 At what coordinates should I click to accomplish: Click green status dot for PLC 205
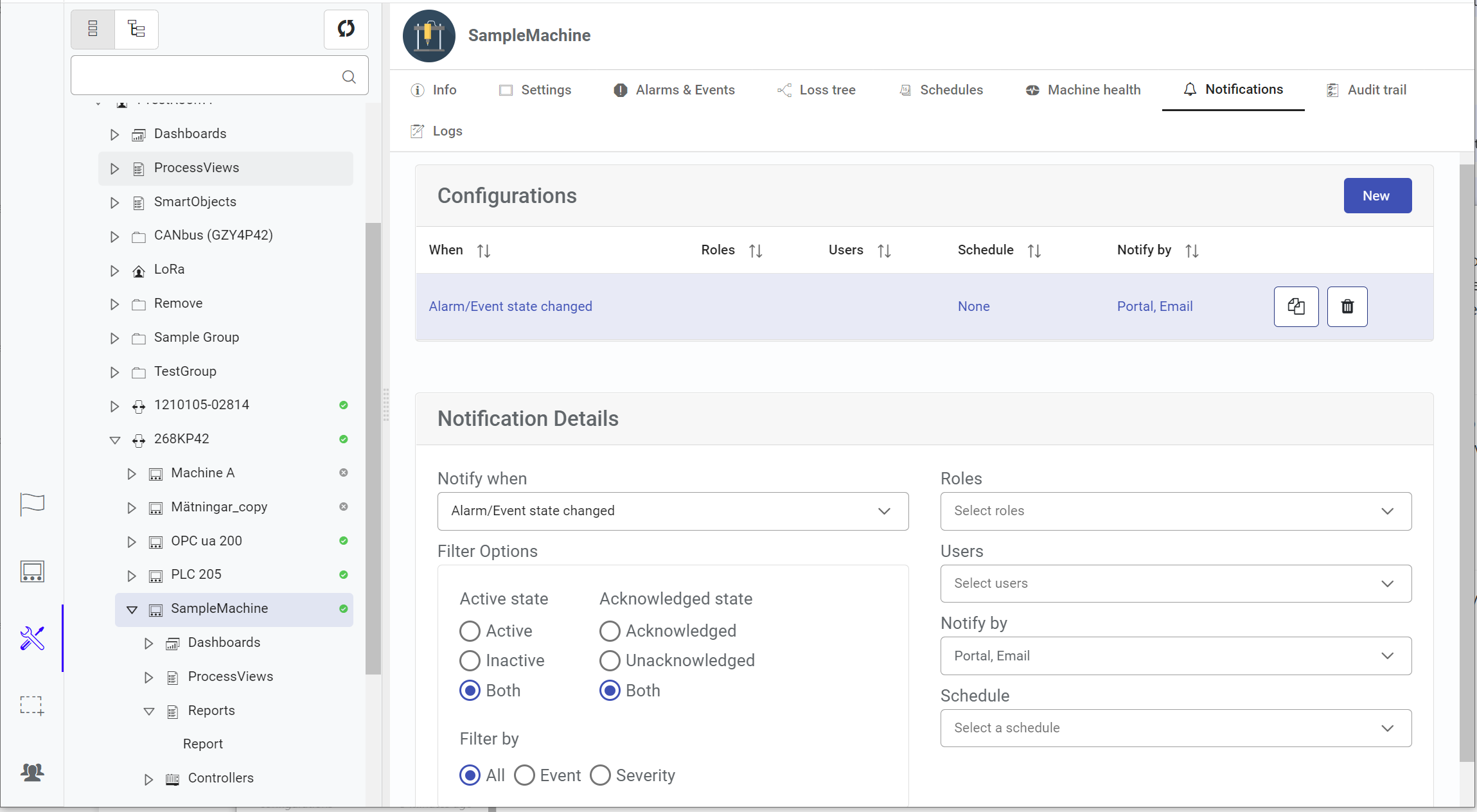(344, 575)
